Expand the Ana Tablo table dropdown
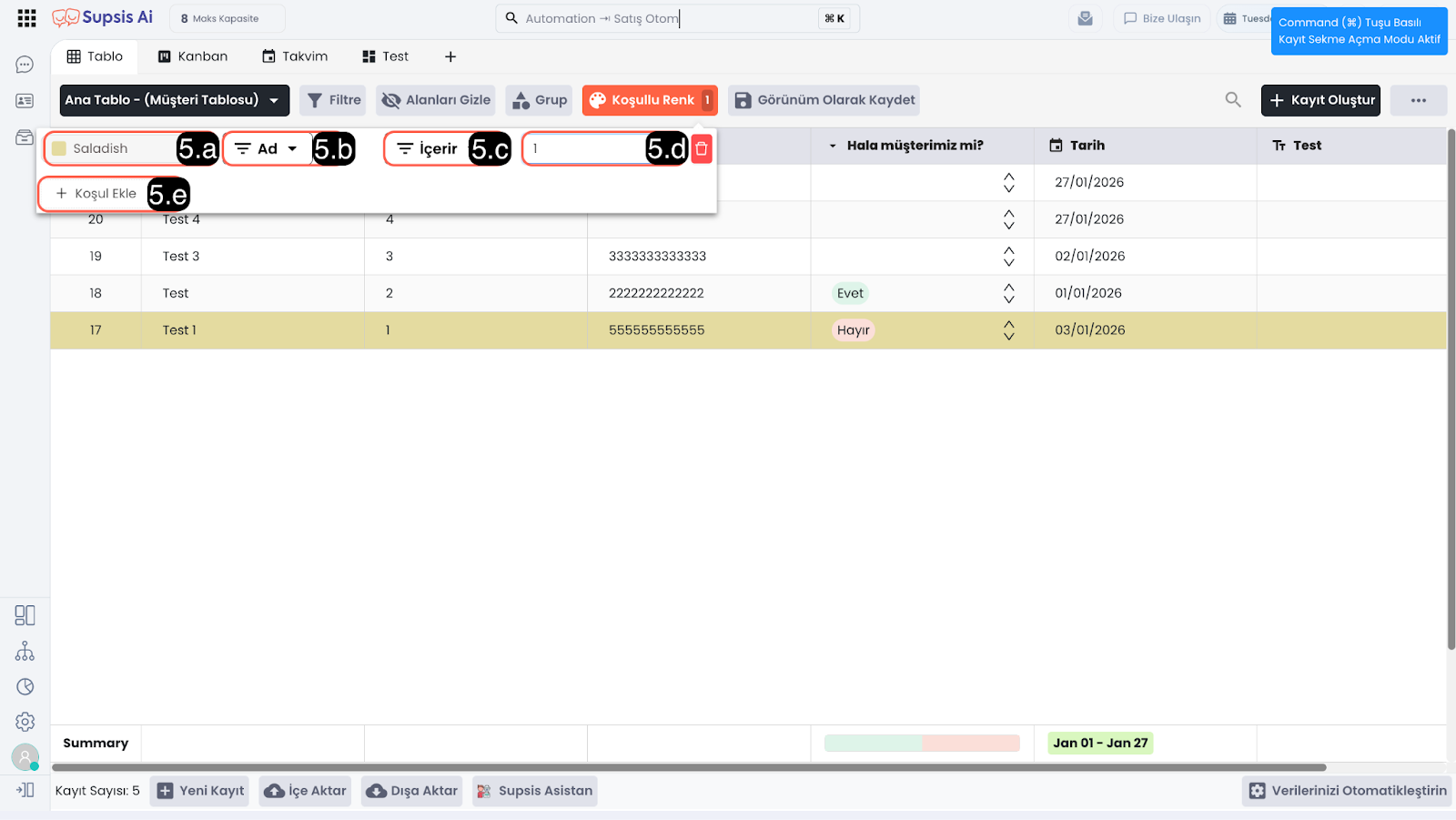The image size is (1456, 820). 174,100
